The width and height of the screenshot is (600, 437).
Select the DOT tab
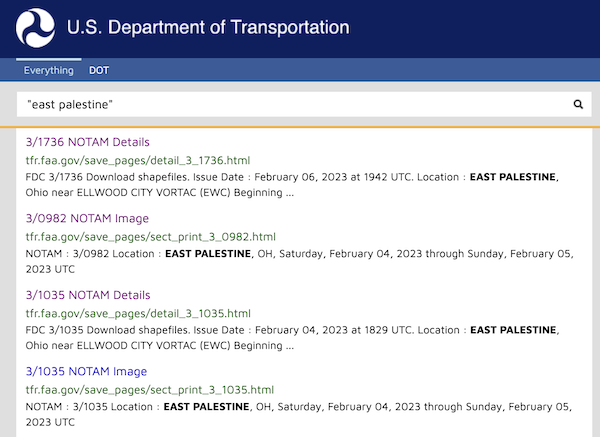tap(99, 71)
